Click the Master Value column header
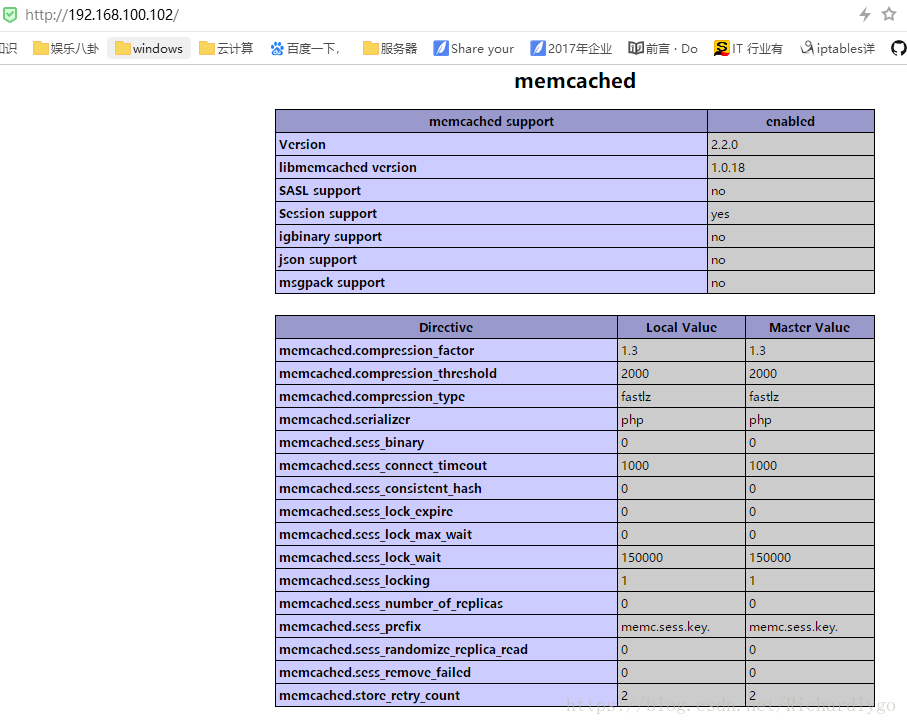Image resolution: width=907 pixels, height=725 pixels. tap(809, 327)
